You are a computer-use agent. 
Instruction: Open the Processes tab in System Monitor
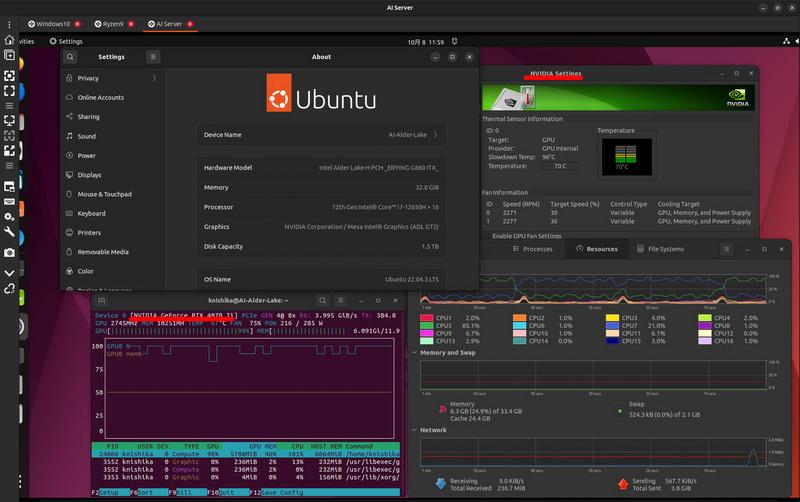[533, 249]
